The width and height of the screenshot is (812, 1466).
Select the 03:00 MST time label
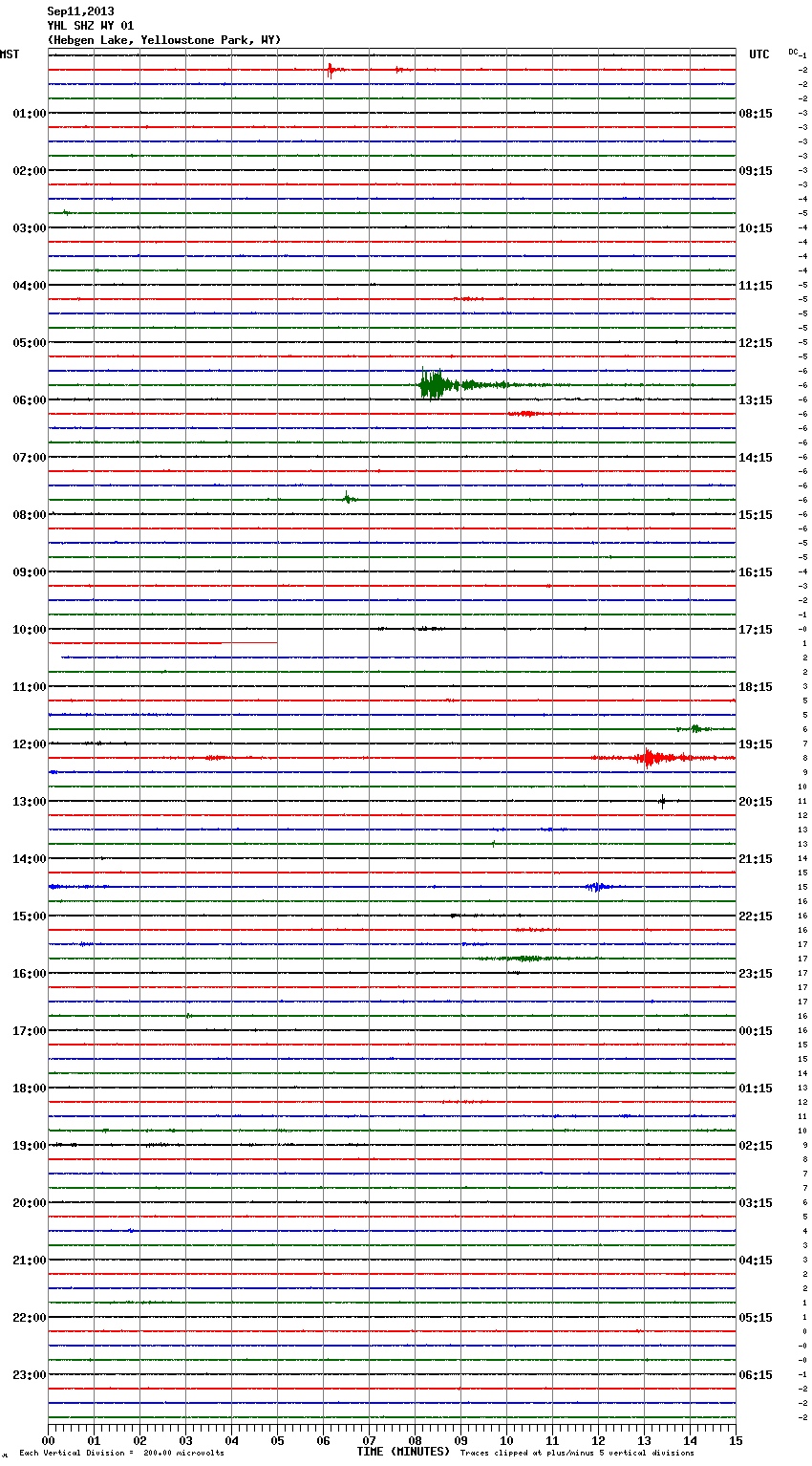point(29,228)
